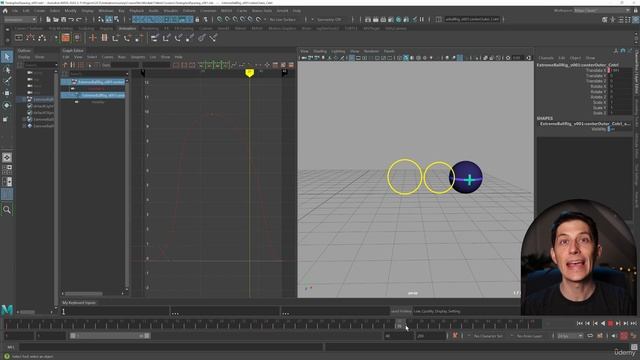
Task: Open the No Character Set dropdown
Action: (x=487, y=336)
